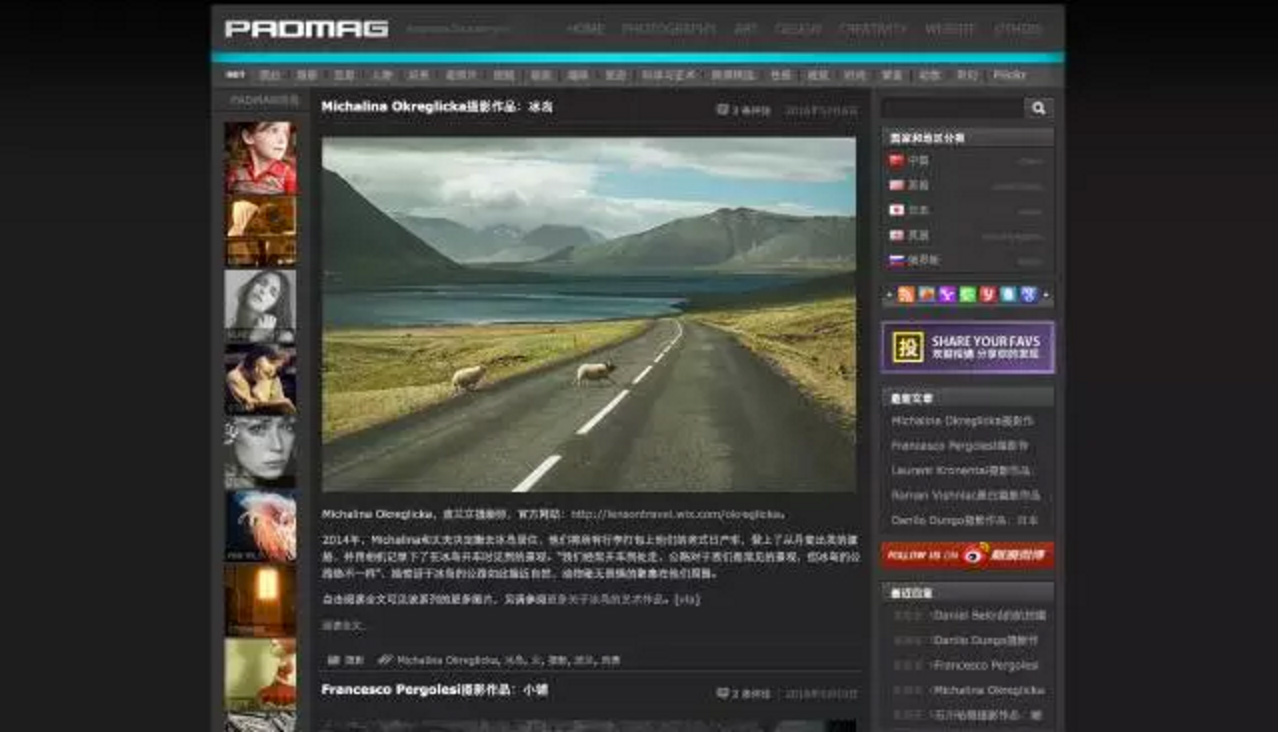The image size is (1282, 732).
Task: Open the comment count on Francesco post
Action: (x=743, y=693)
